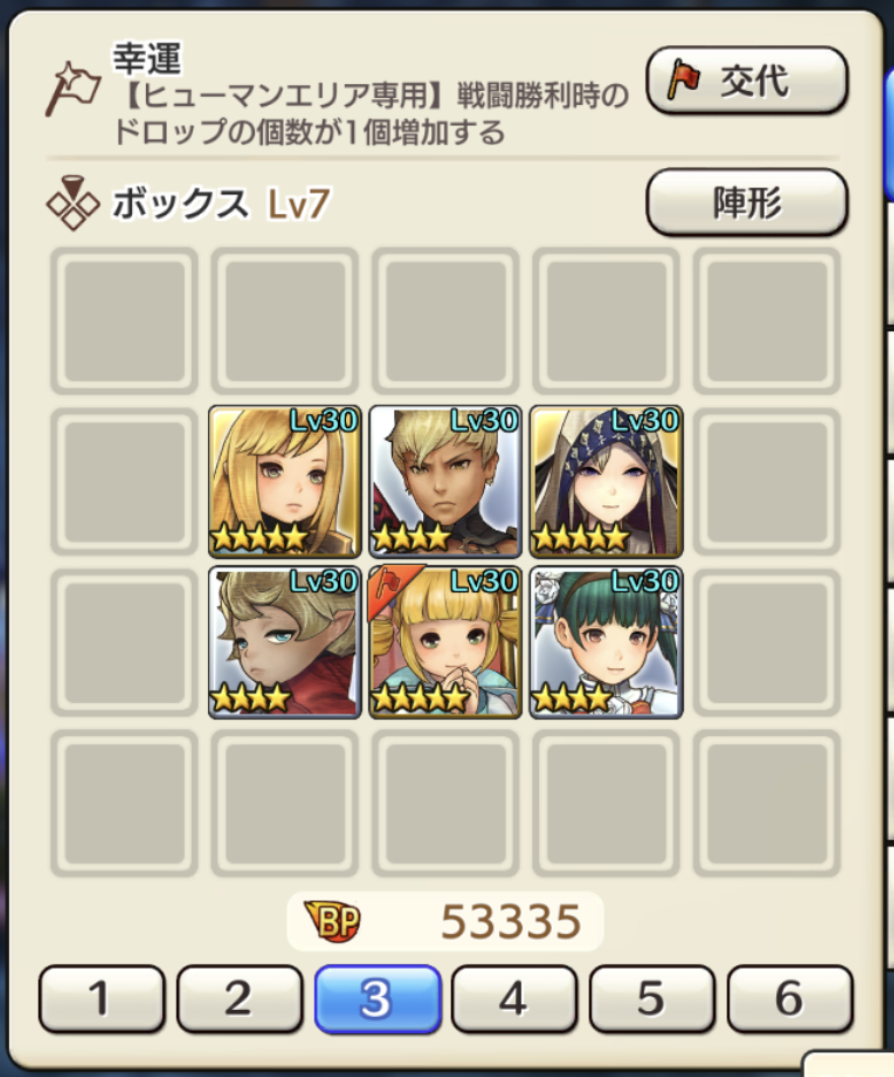This screenshot has height=1077, width=894.
Task: Select the pointy-eared character in red
Action: pyautogui.click(x=285, y=642)
